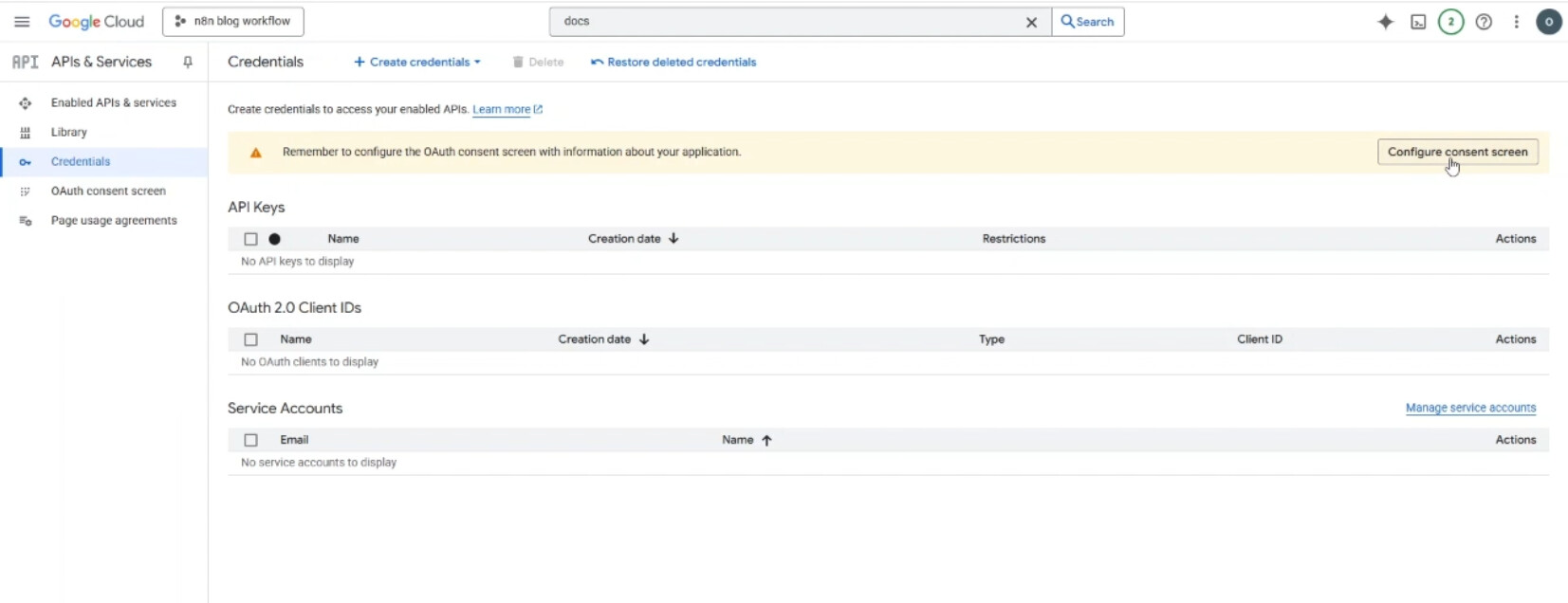Clear the search box text
This screenshot has height=603, width=1568.
1031,22
